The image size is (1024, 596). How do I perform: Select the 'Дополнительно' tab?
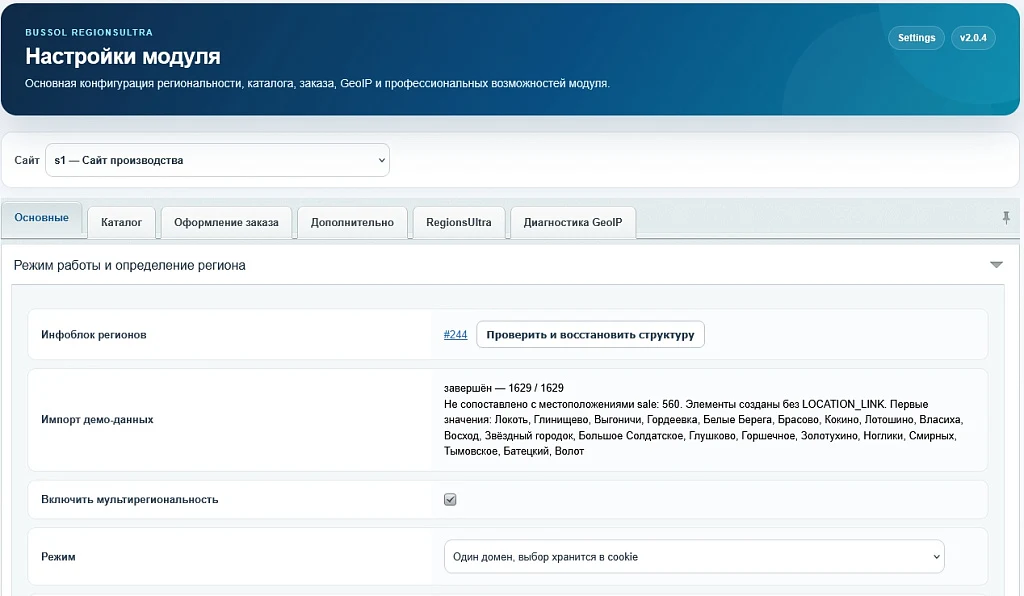(352, 223)
